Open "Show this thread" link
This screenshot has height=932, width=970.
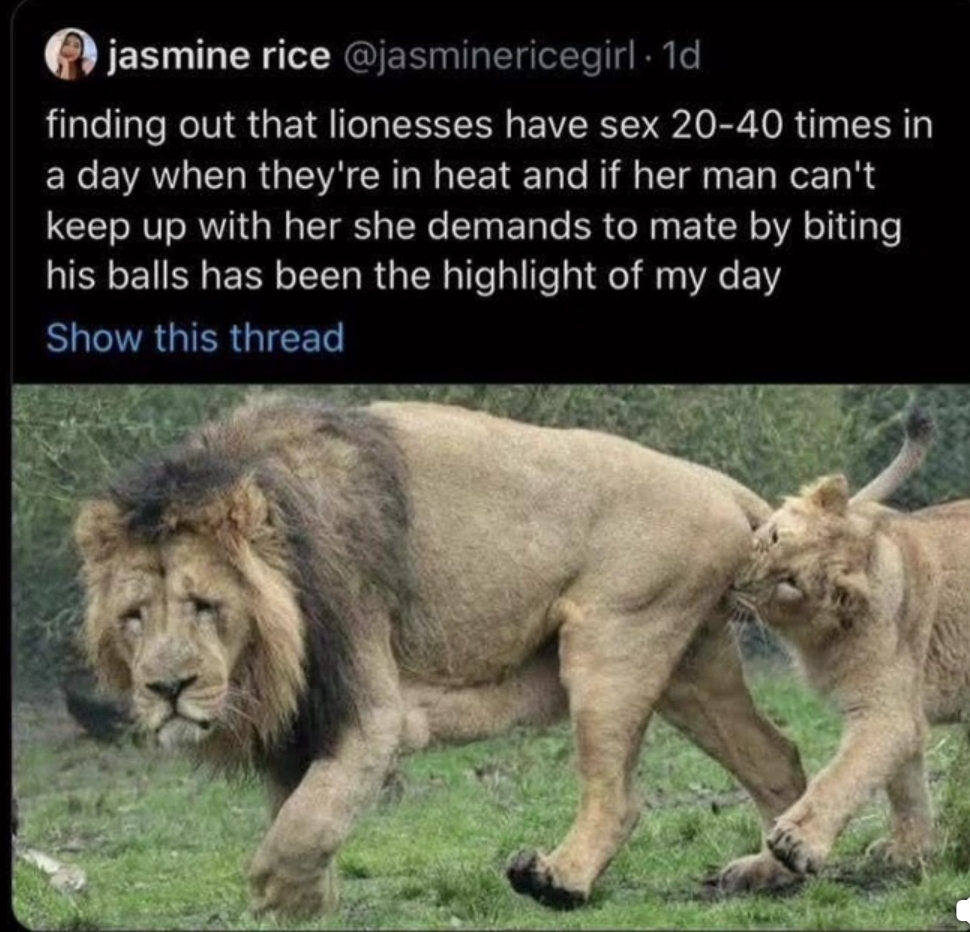point(195,338)
